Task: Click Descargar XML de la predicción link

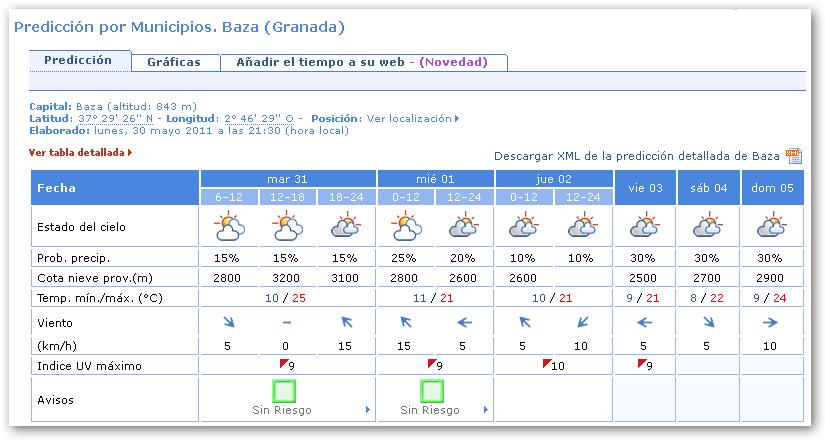Action: [x=636, y=156]
